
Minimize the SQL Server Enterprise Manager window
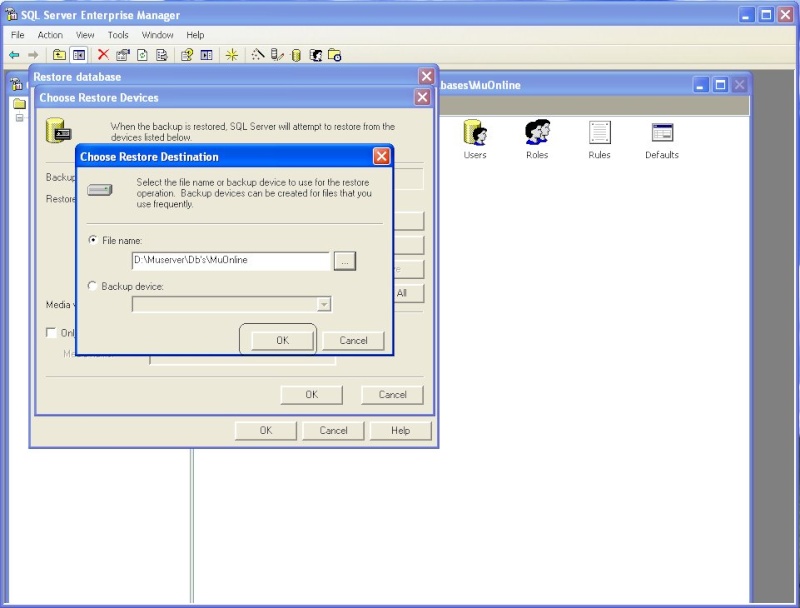point(746,15)
